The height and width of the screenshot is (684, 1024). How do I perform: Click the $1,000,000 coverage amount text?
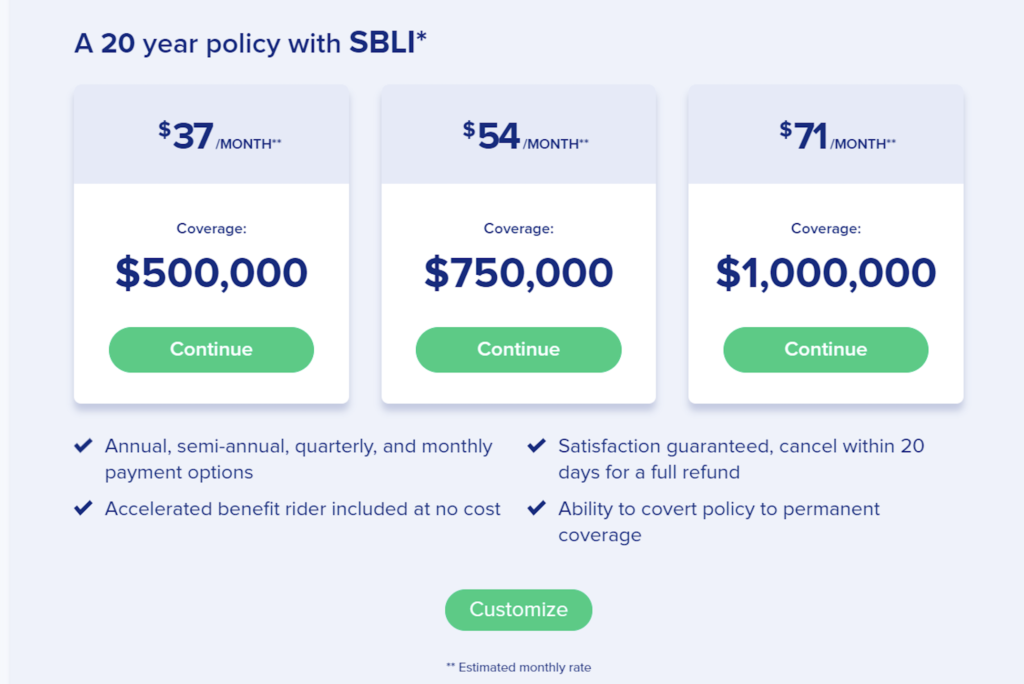coord(825,271)
